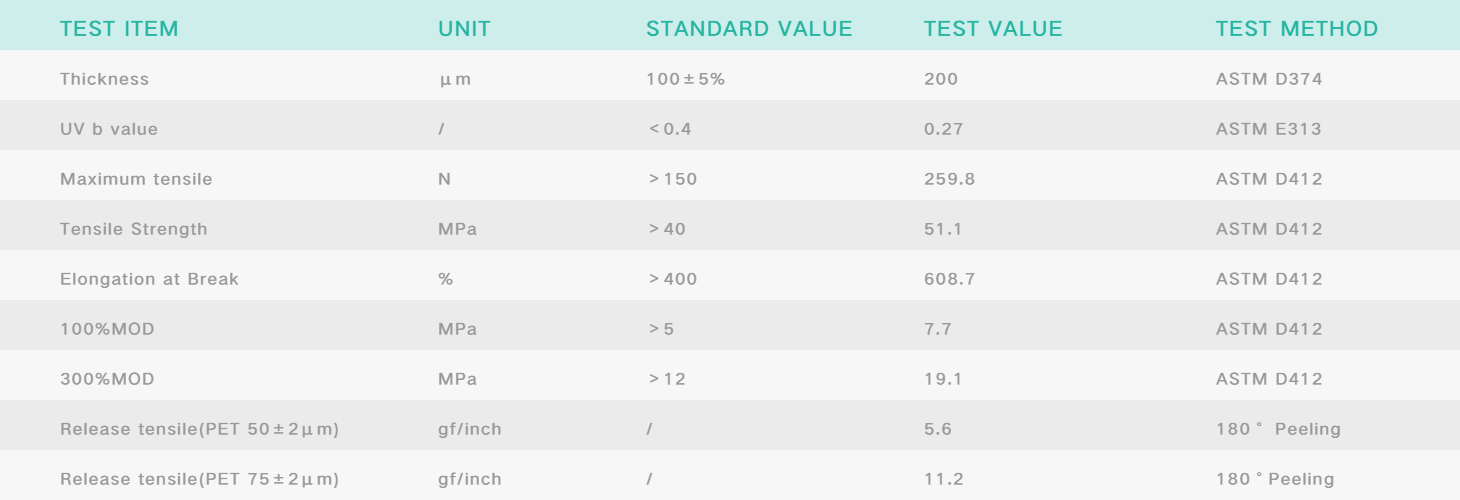This screenshot has height=500, width=1460.
Task: Select the Elongation at Break label
Action: (149, 279)
